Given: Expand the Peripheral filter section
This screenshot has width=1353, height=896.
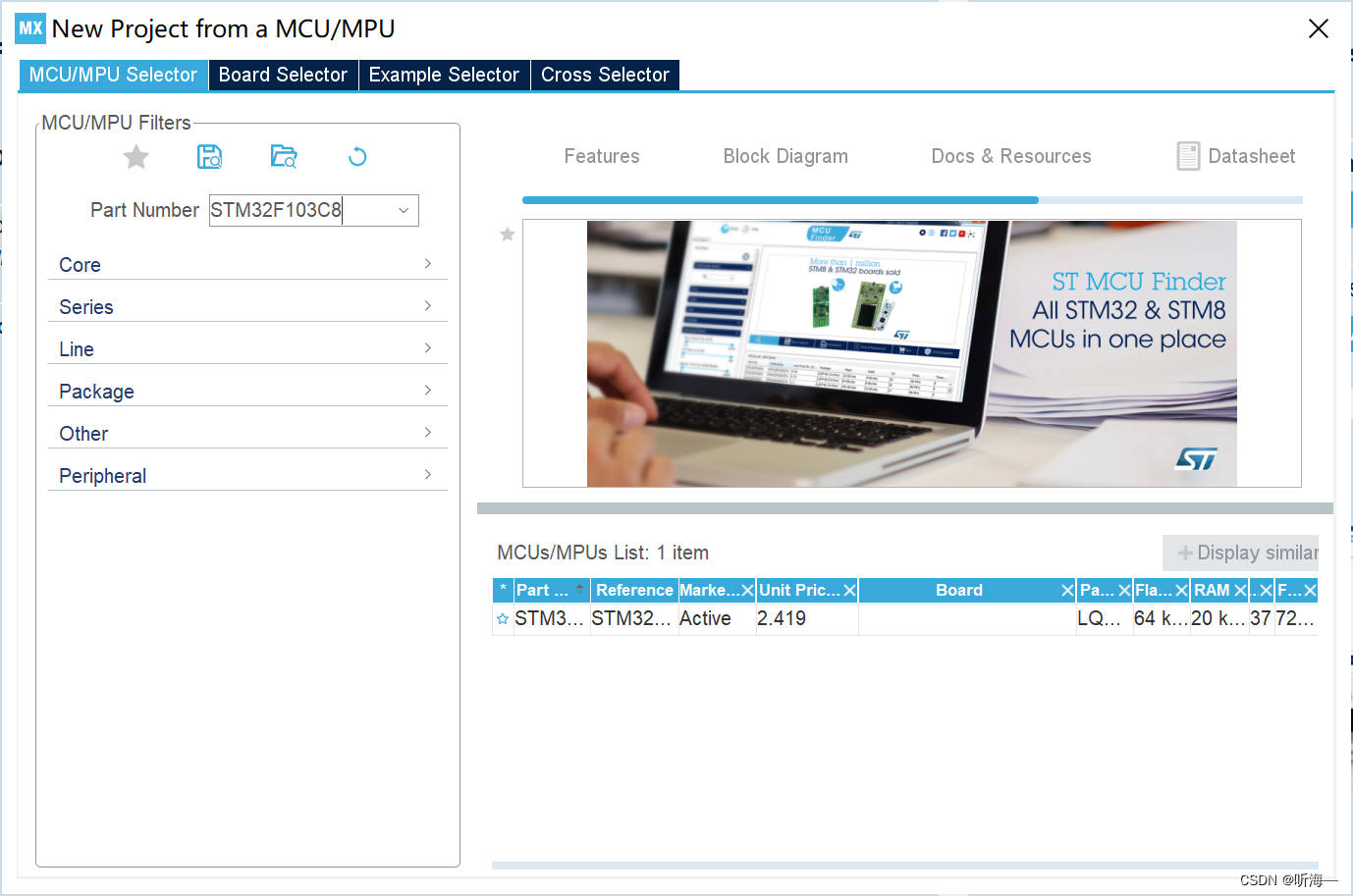Looking at the screenshot, I should coord(247,476).
